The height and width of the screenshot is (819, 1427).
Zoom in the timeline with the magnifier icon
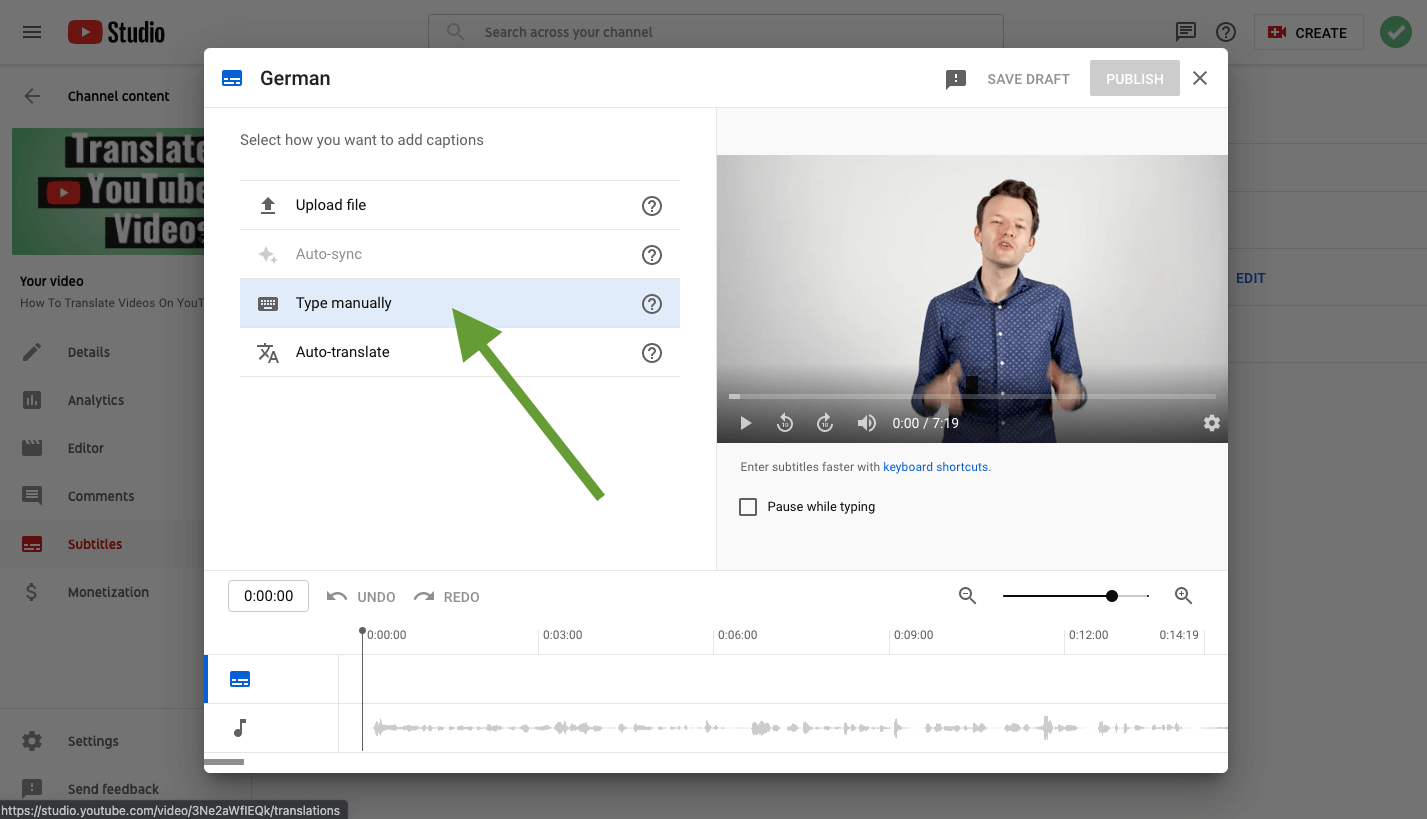coord(1184,595)
